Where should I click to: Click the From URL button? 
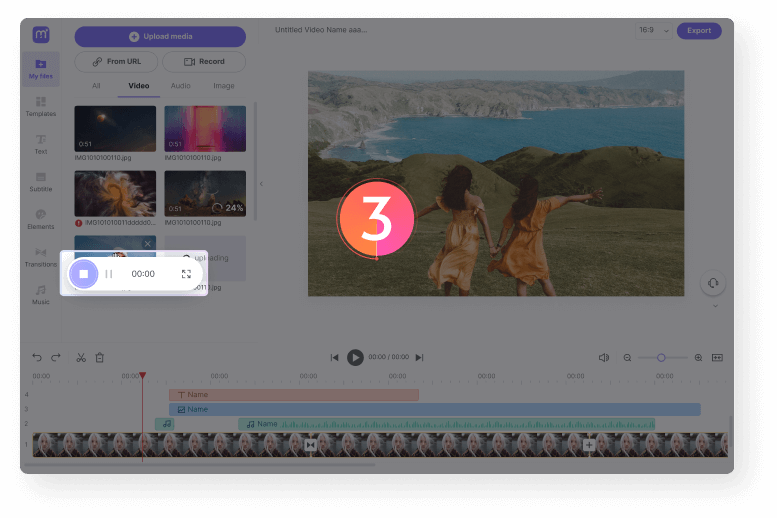click(116, 61)
